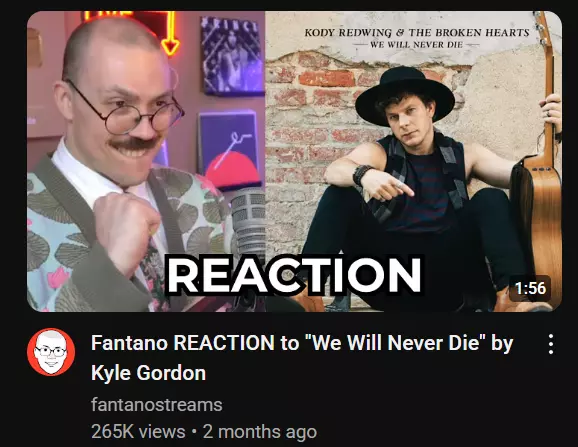This screenshot has width=578, height=447.
Task: Click the Prince poster in thumbnail background
Action: coord(232,55)
